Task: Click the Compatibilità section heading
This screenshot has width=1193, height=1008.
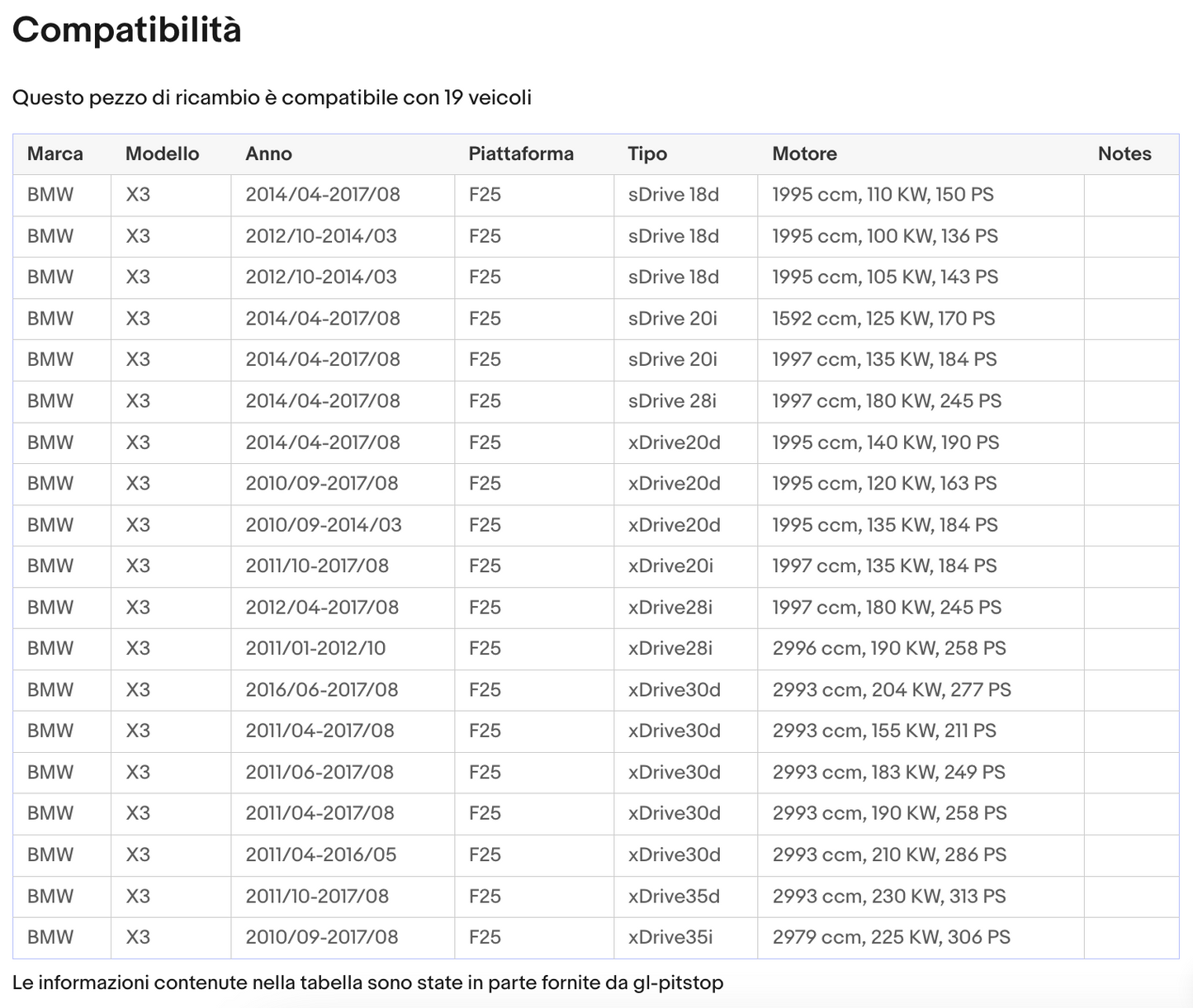Action: tap(127, 31)
